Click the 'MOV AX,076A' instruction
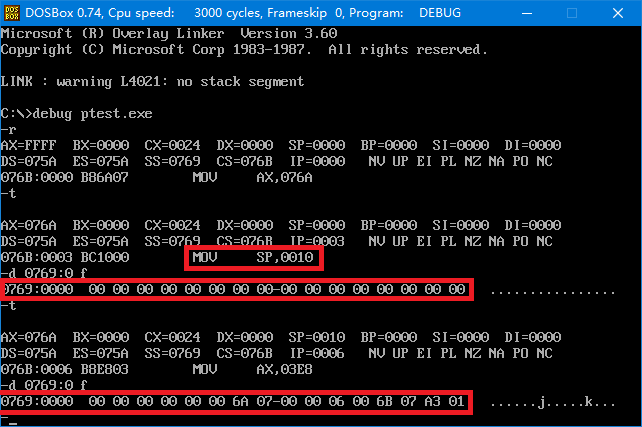Image resolution: width=642 pixels, height=427 pixels. pos(253,177)
